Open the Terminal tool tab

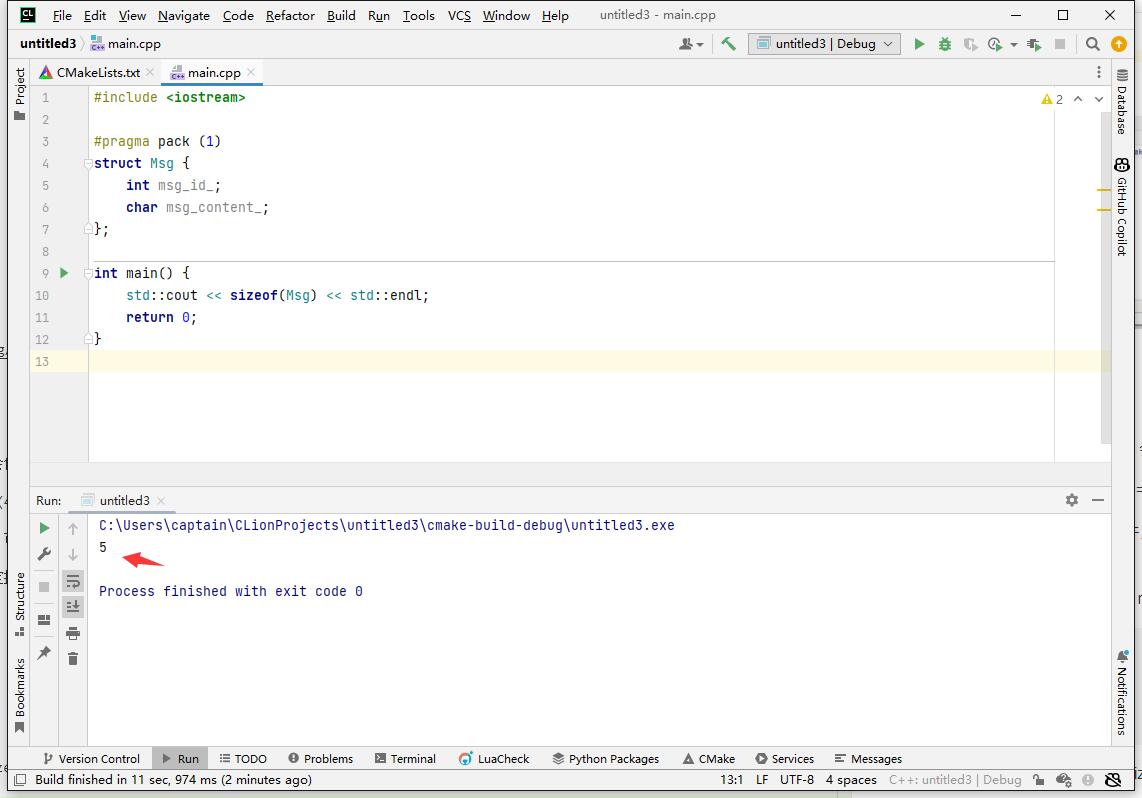pyautogui.click(x=405, y=759)
